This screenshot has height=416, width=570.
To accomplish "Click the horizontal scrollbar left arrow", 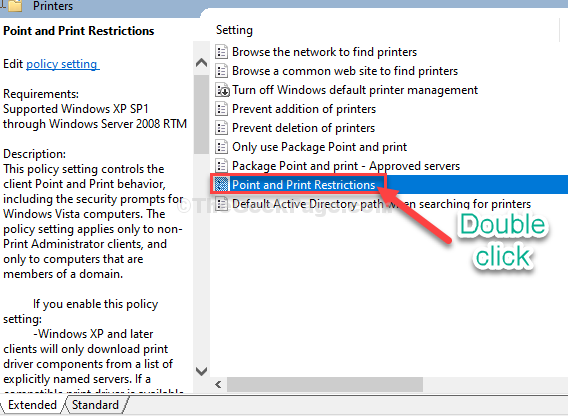I will click(218, 384).
